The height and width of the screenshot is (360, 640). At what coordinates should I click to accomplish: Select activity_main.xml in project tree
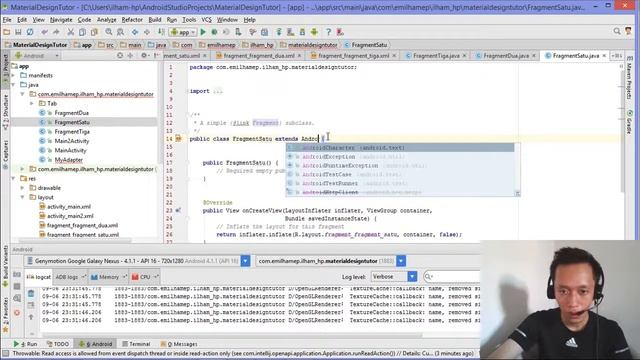pos(69,207)
